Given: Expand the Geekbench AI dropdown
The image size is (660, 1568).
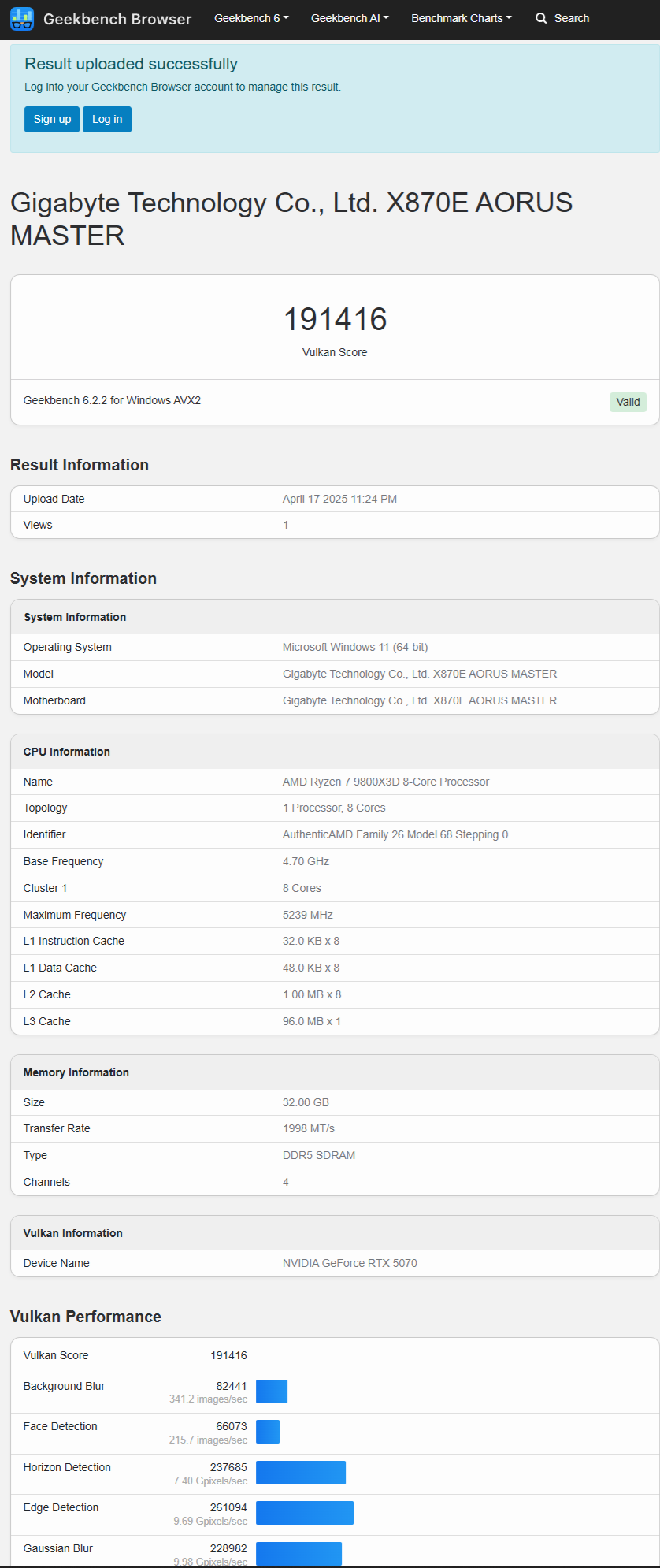Looking at the screenshot, I should [350, 18].
